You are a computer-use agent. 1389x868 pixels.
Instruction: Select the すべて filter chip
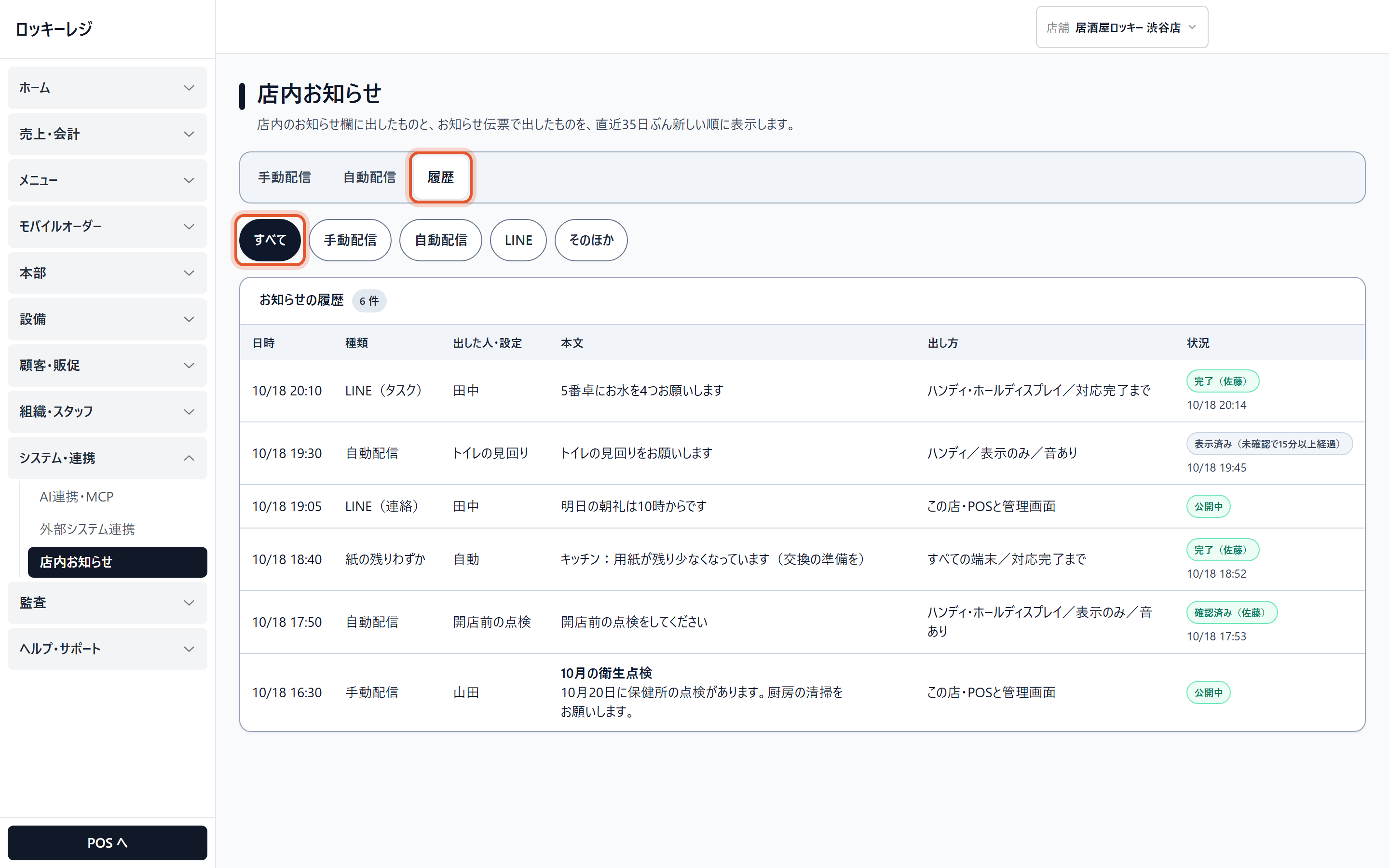[270, 240]
